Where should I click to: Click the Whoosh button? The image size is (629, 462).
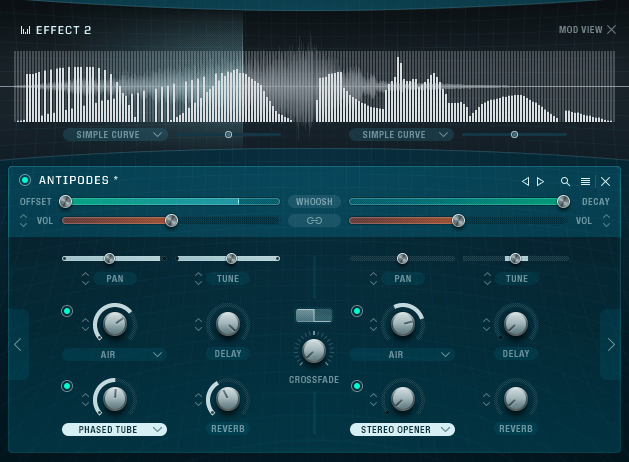coord(314,201)
